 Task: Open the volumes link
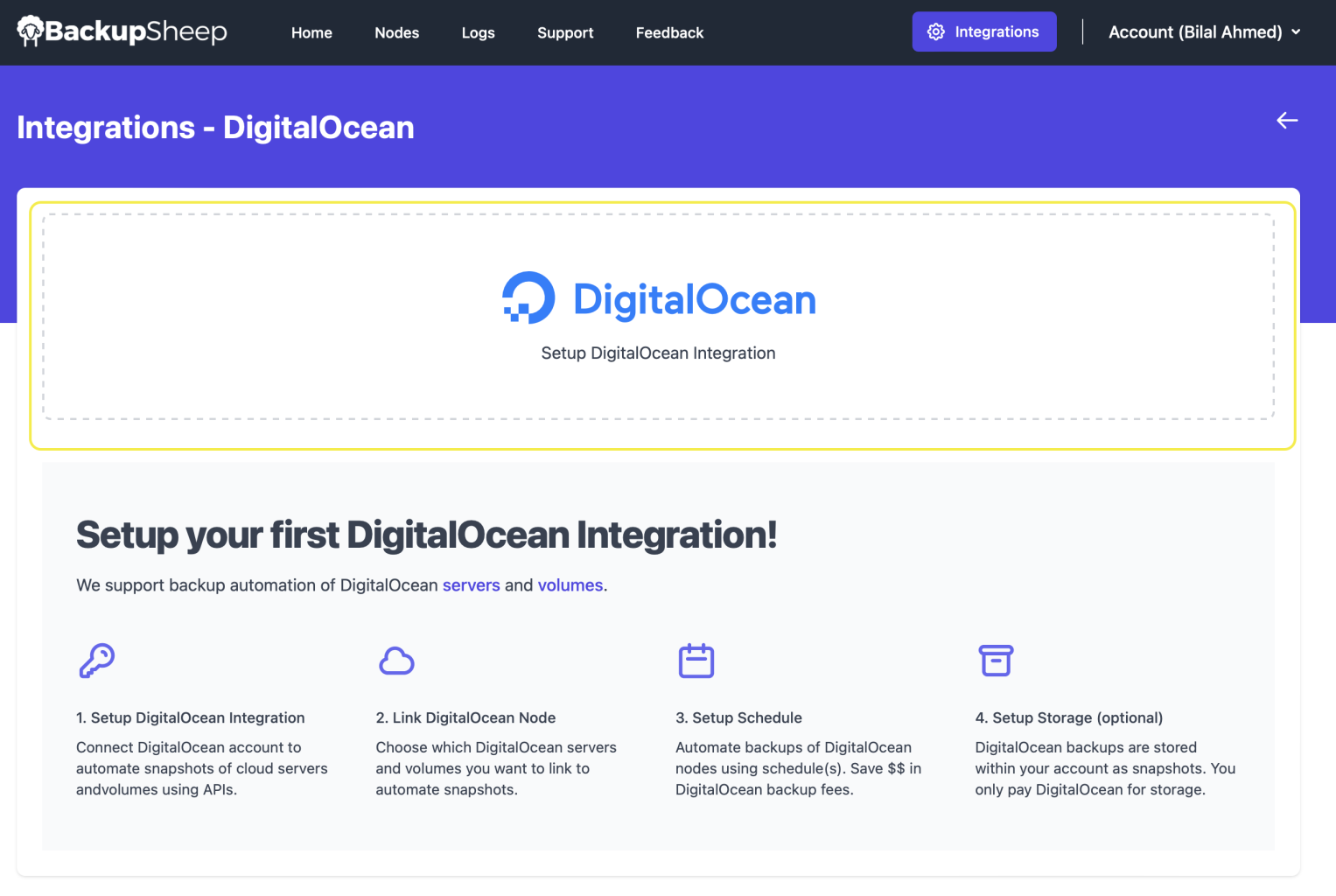570,584
